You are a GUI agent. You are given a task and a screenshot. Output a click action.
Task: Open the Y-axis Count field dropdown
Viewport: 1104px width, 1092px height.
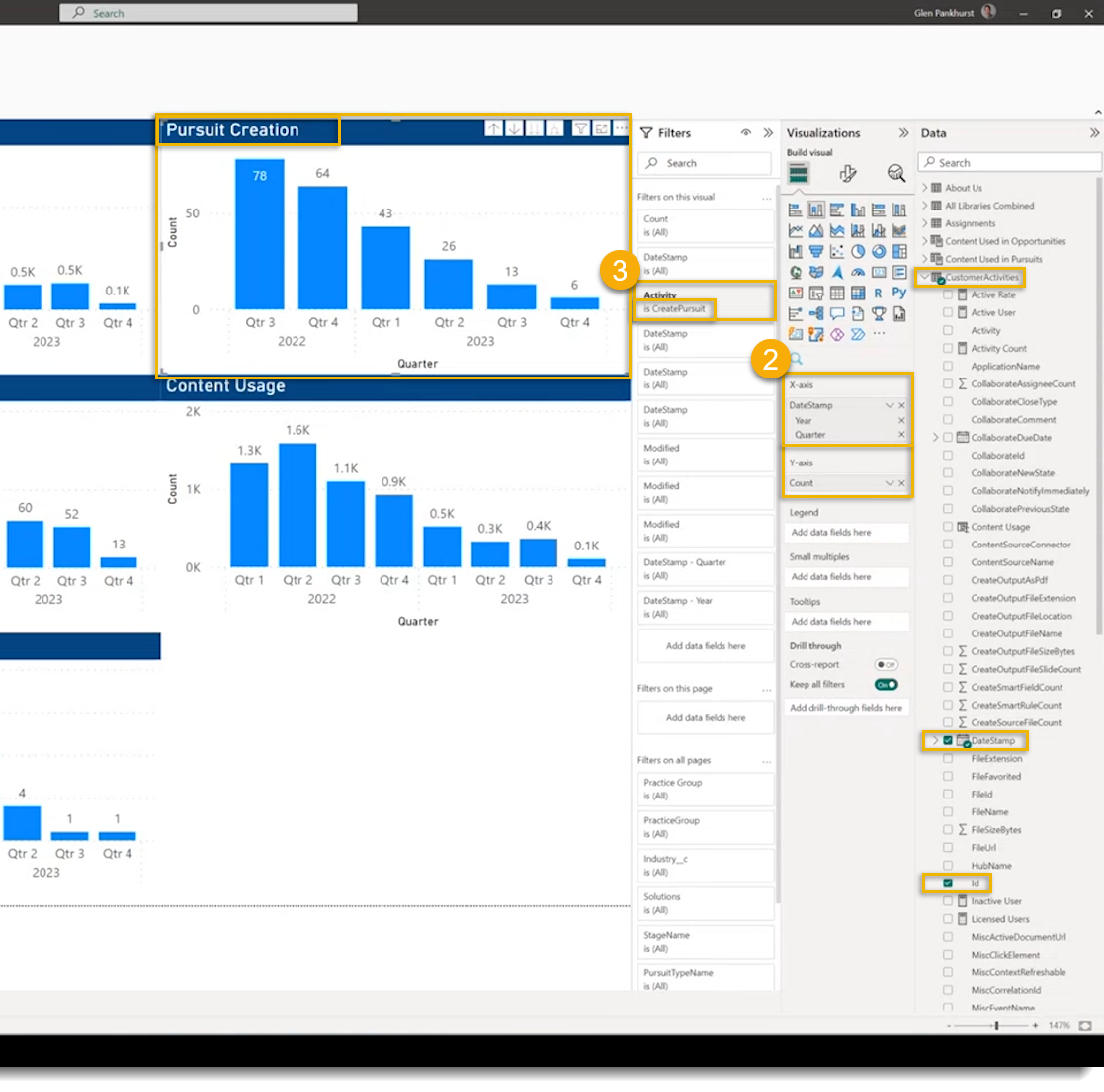tap(890, 483)
